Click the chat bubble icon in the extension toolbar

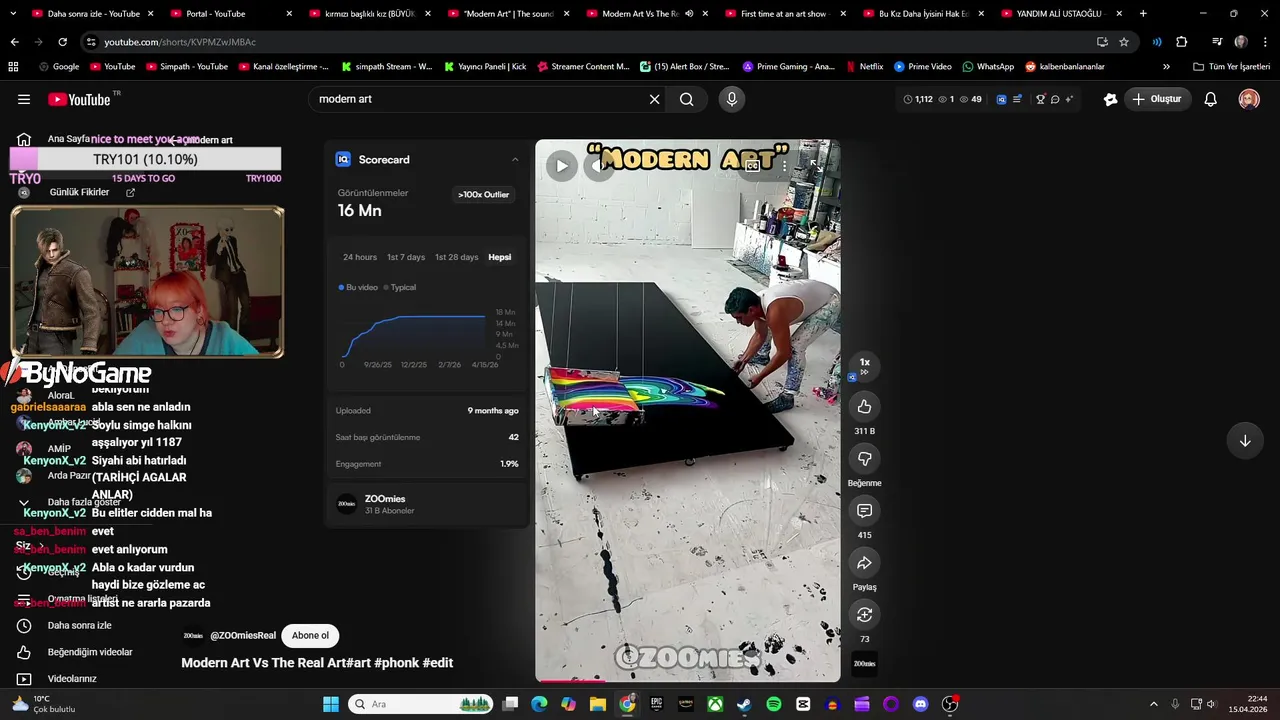(1055, 99)
